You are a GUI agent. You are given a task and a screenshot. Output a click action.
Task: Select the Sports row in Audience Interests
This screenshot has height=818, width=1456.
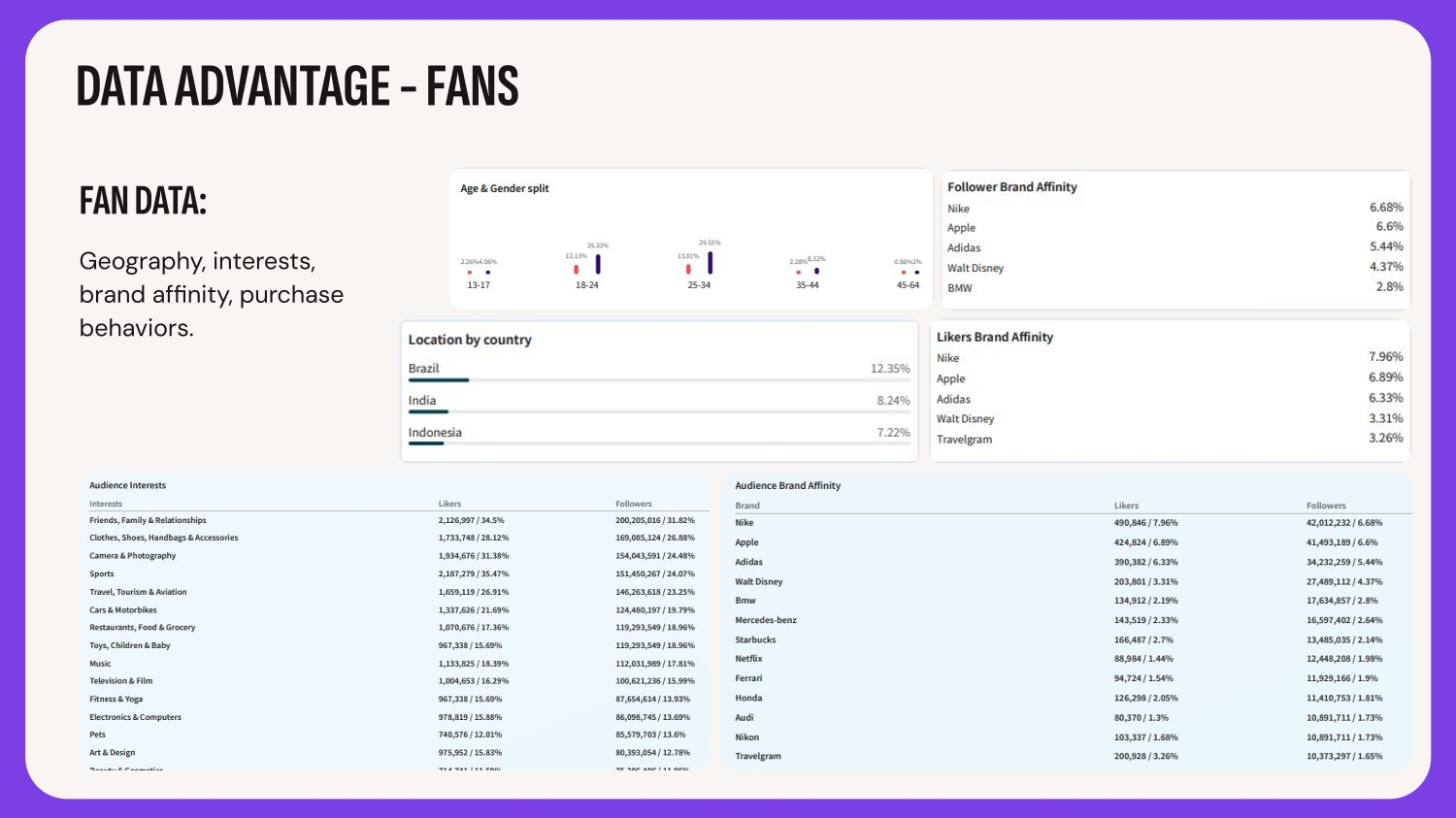pos(102,574)
